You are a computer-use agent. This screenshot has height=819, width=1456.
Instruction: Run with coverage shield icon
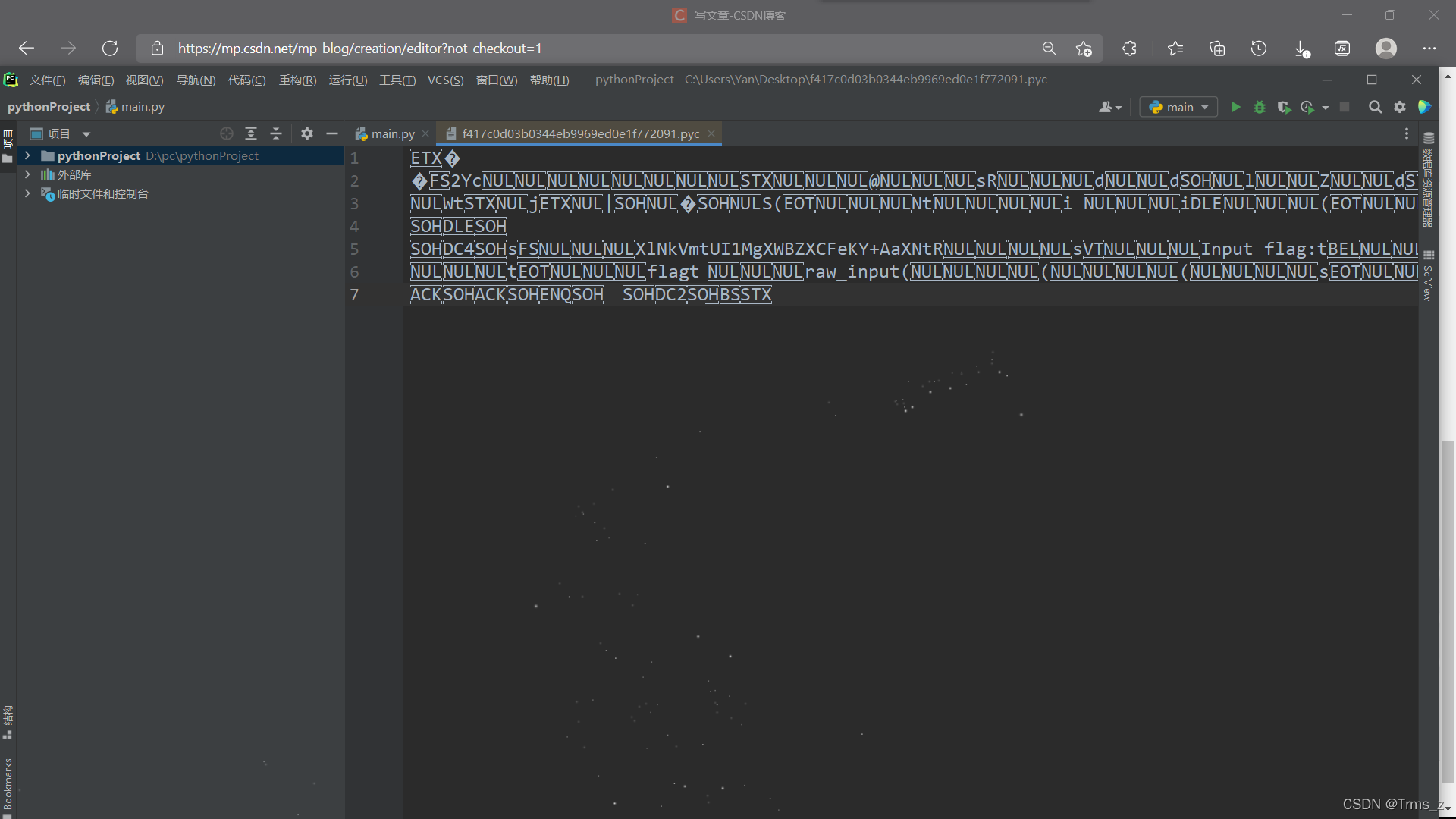click(x=1284, y=107)
